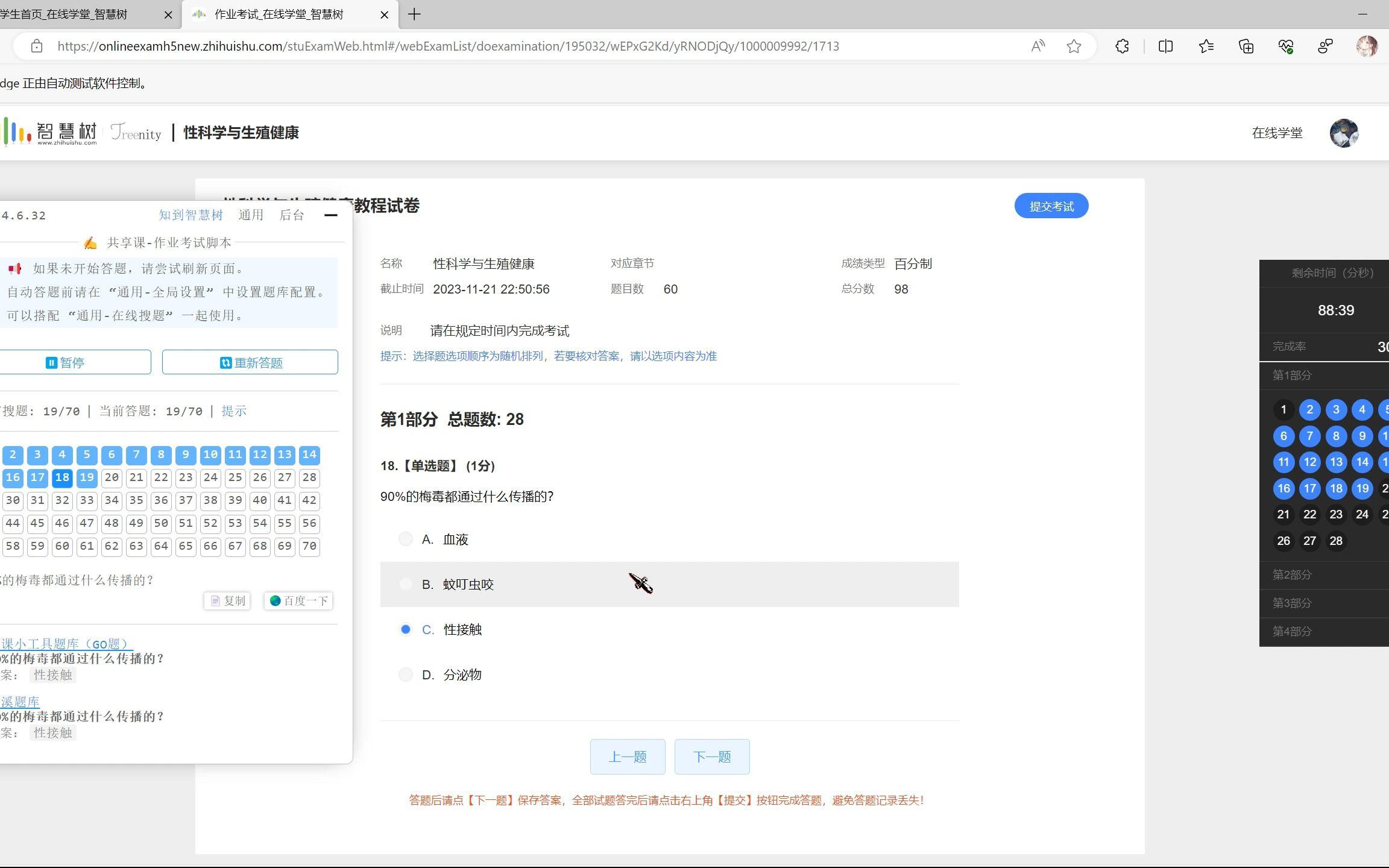
Task: Select option B 蚊叮虫咬 radio button
Action: 406,584
